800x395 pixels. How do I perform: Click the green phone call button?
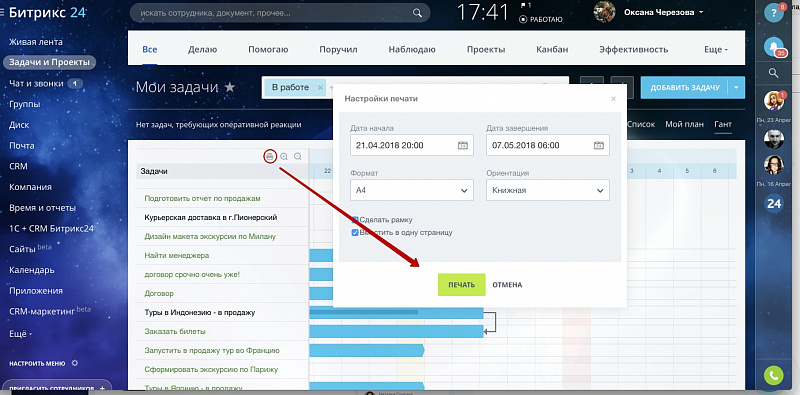click(x=773, y=375)
